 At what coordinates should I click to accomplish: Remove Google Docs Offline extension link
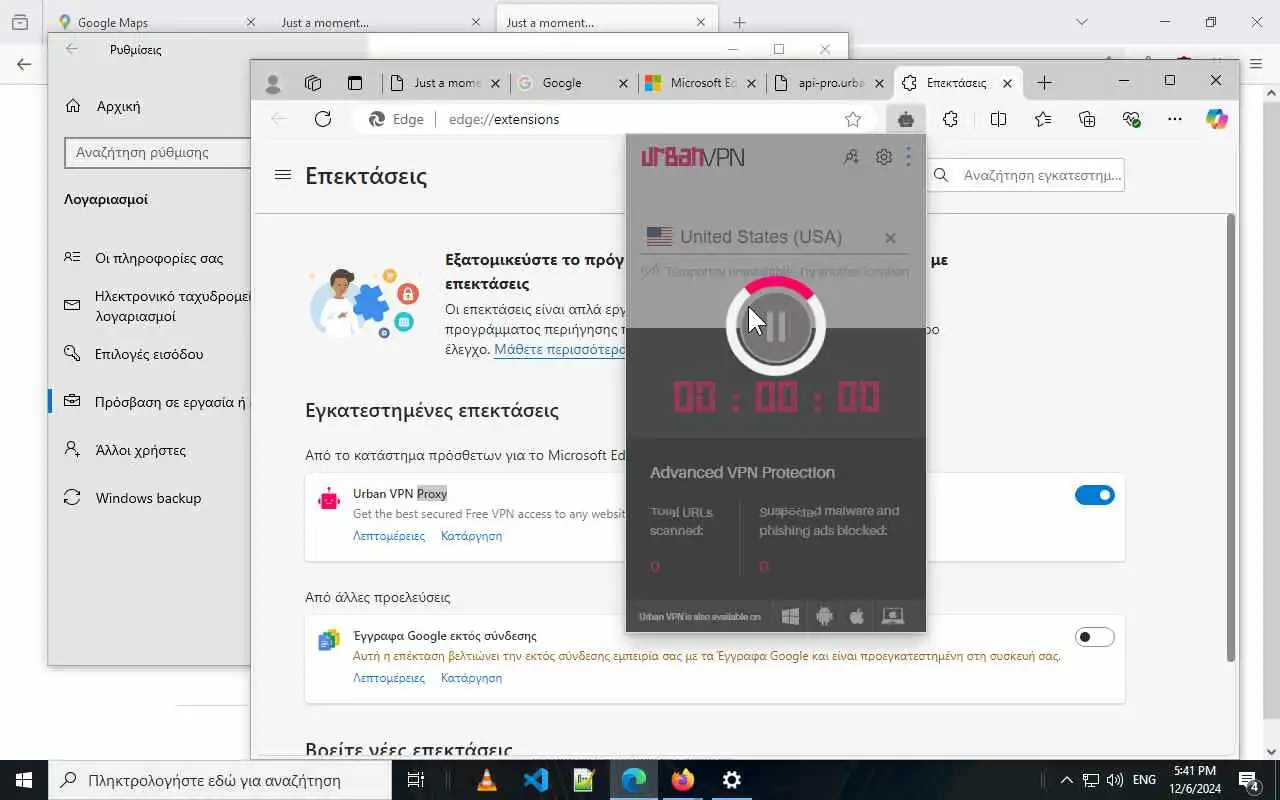(x=471, y=678)
